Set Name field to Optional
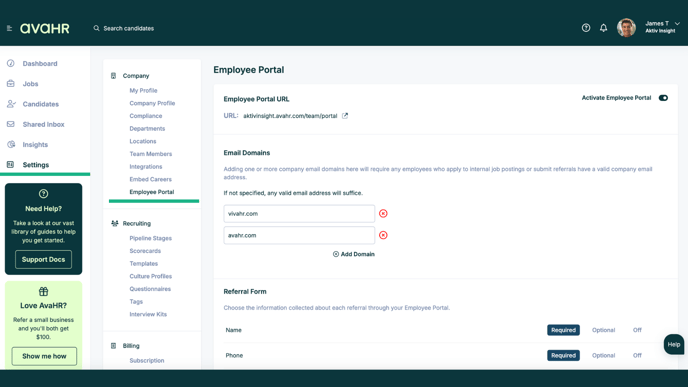The height and width of the screenshot is (387, 688). 603,330
